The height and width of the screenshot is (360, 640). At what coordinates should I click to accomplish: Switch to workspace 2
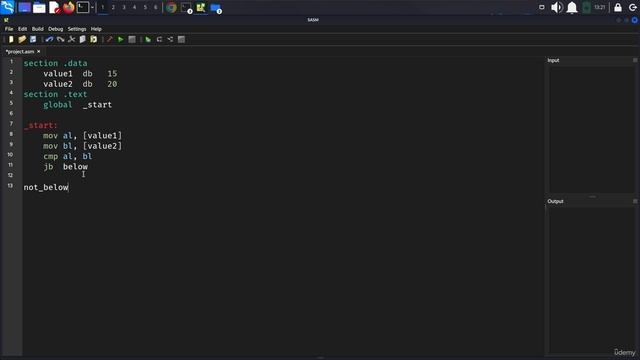pyautogui.click(x=113, y=7)
